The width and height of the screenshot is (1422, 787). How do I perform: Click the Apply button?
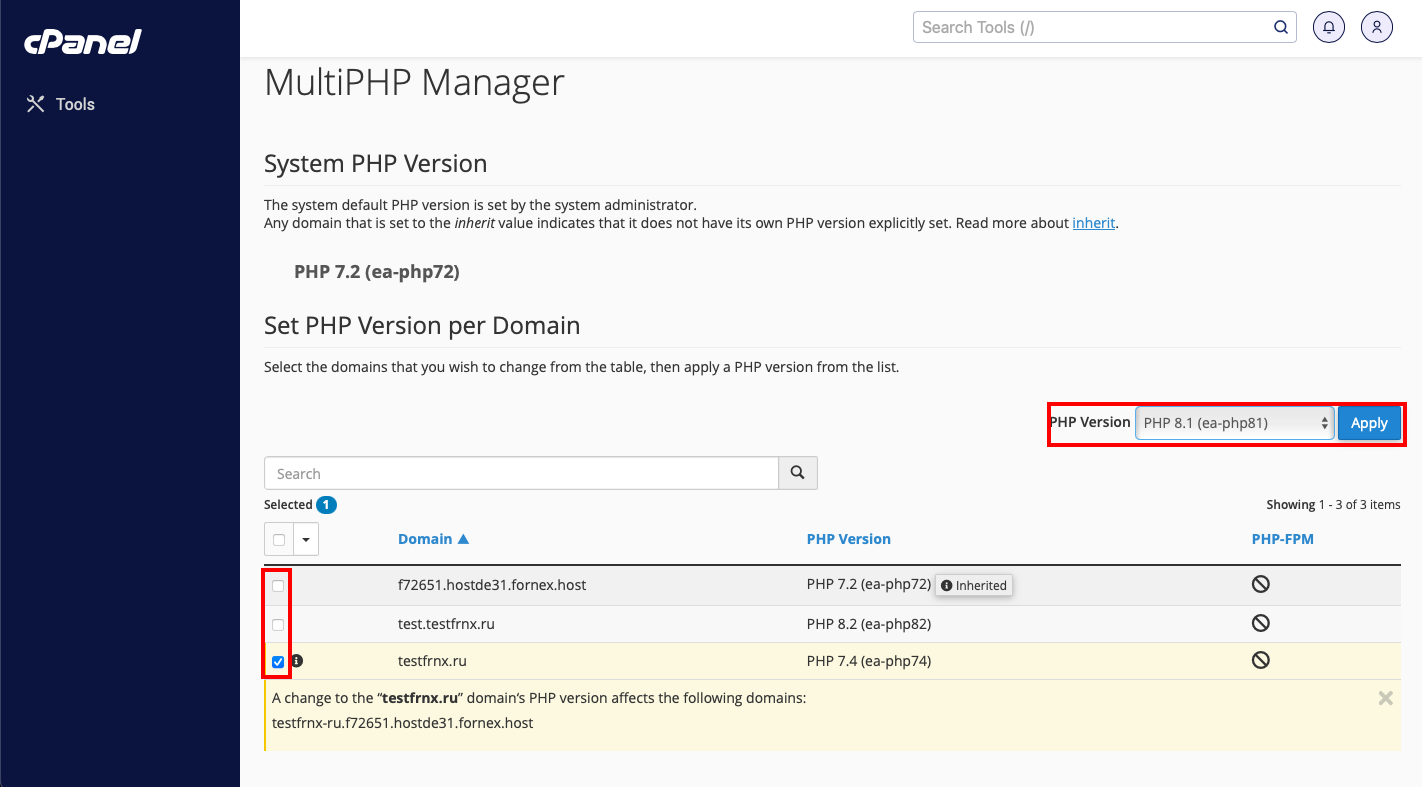pos(1369,423)
